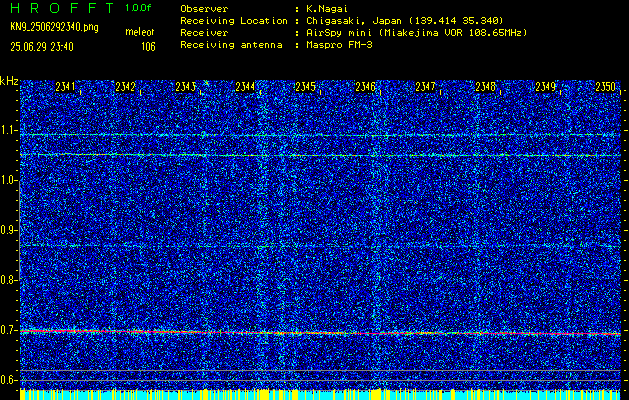The height and width of the screenshot is (400, 629).
Task: Select the Chigasaki, Japan location text
Action: tap(404, 21)
